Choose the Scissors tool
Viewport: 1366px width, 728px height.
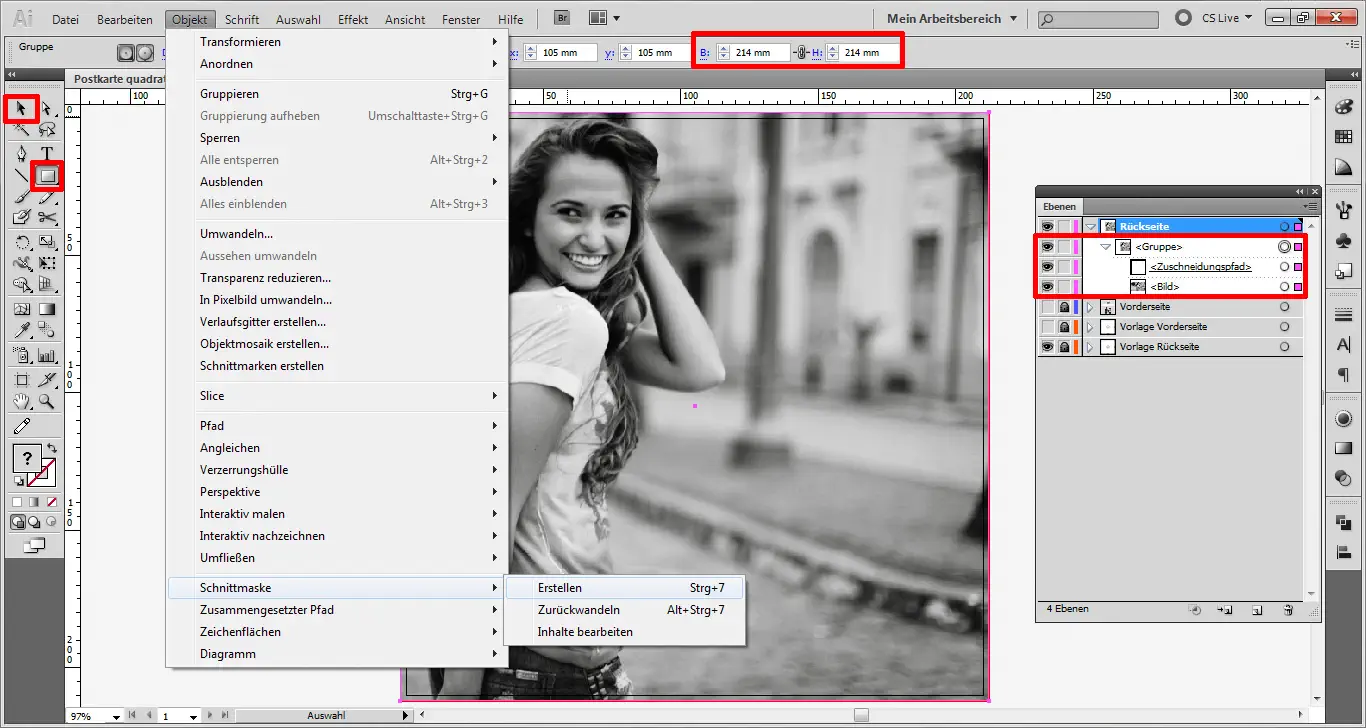coord(47,218)
